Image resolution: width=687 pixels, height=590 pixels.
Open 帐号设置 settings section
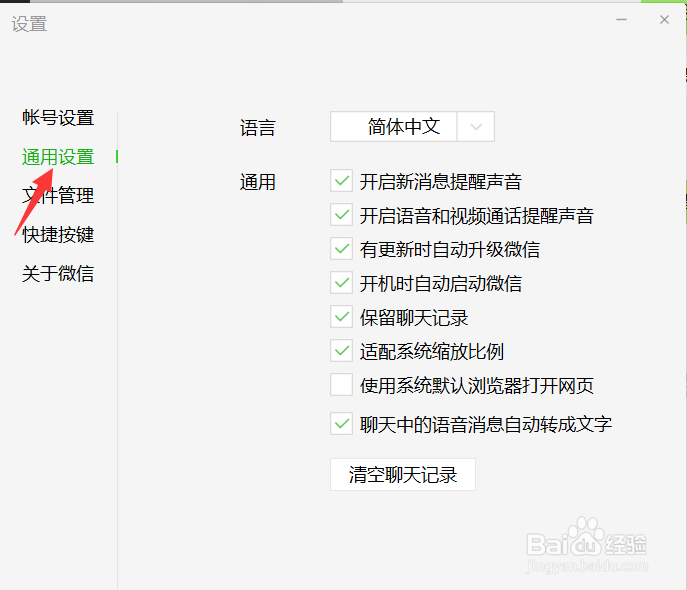point(58,118)
